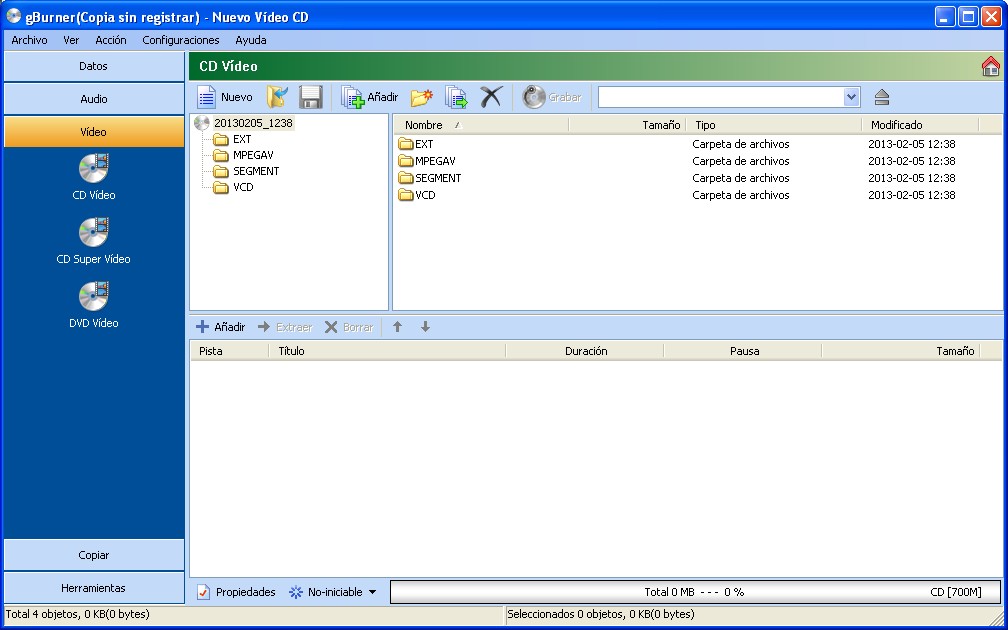
Task: Open the Archivo menu
Action: coord(30,40)
